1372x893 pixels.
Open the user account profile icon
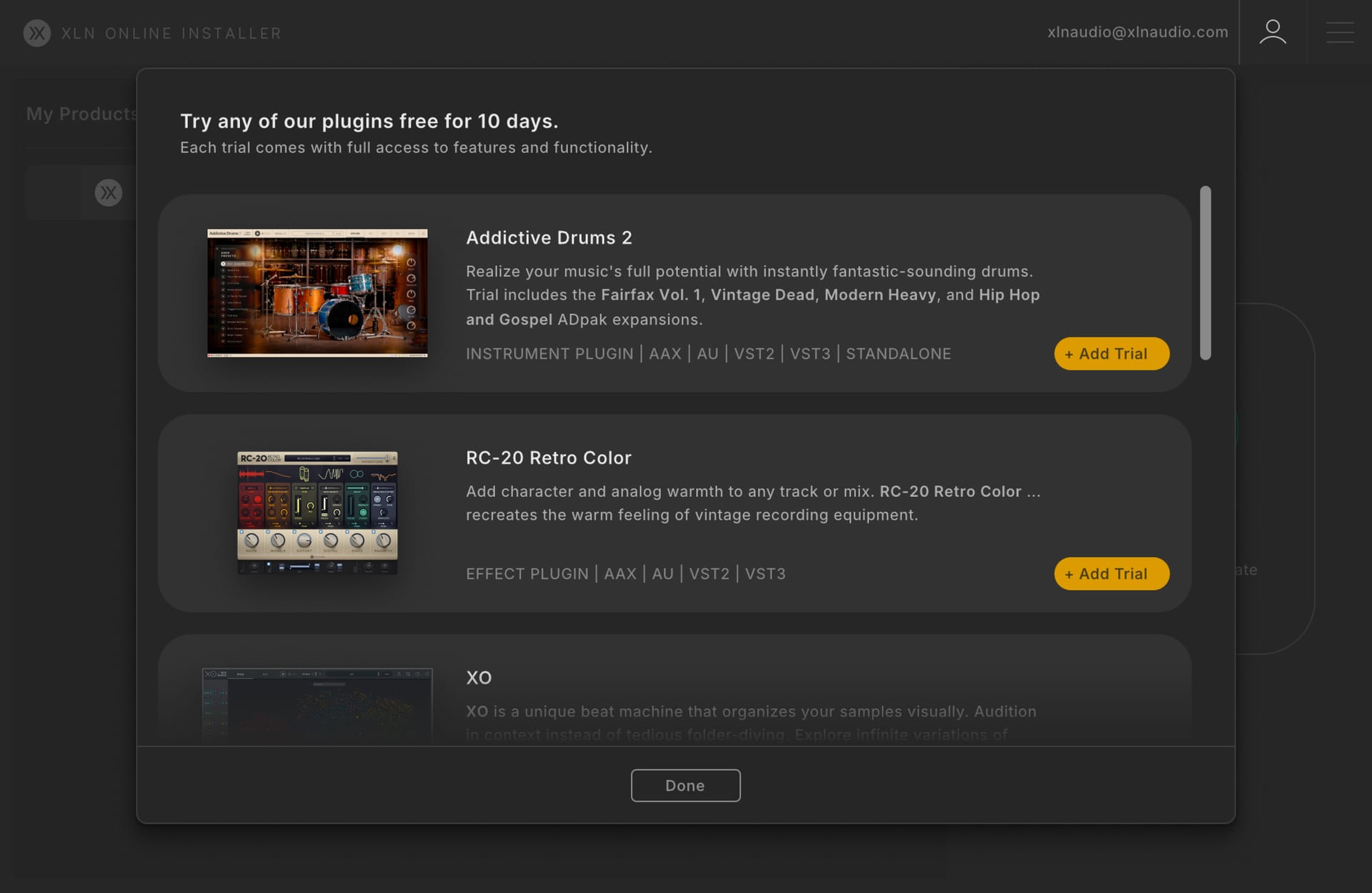(x=1273, y=32)
